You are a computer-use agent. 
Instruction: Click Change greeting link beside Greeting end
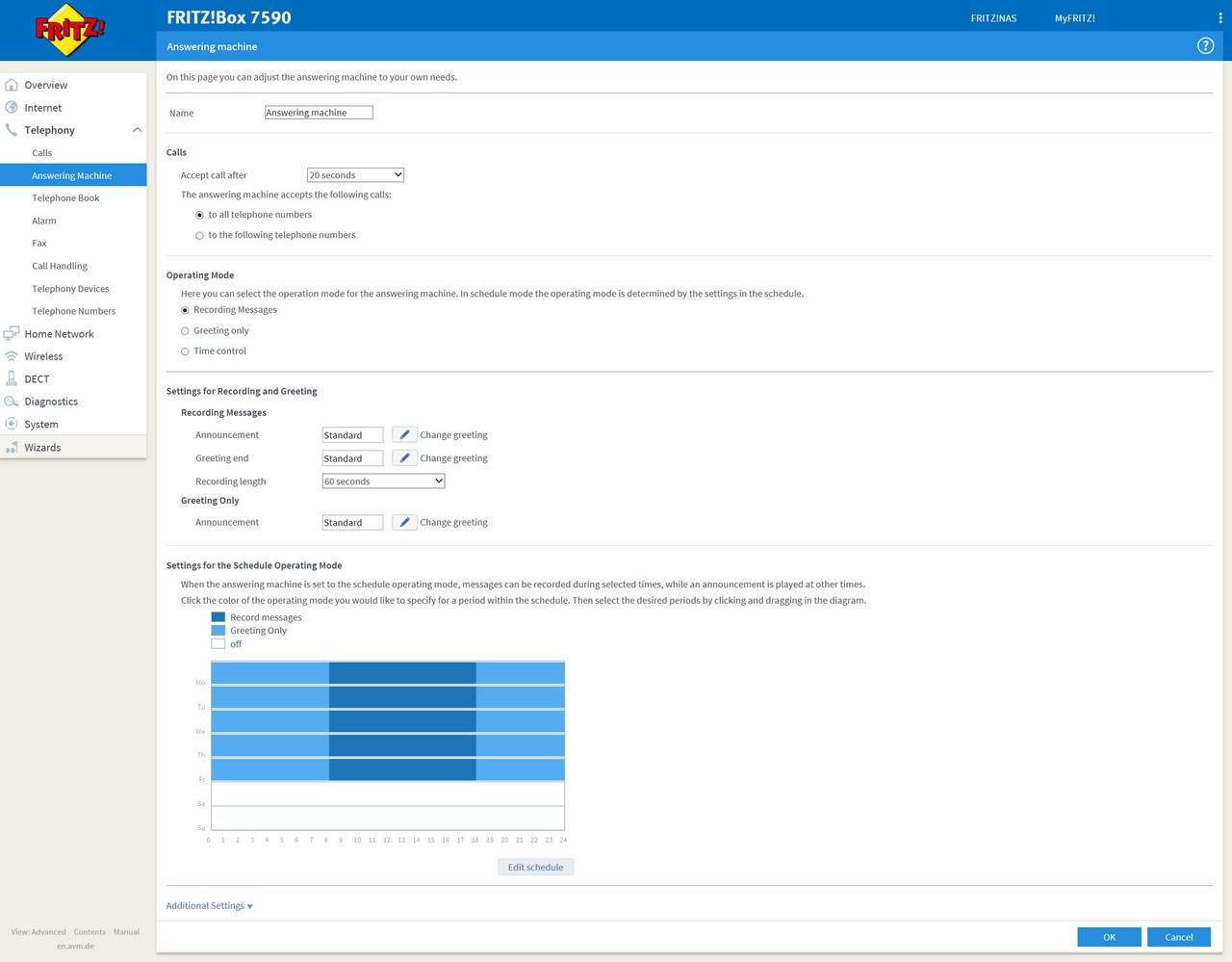point(453,458)
